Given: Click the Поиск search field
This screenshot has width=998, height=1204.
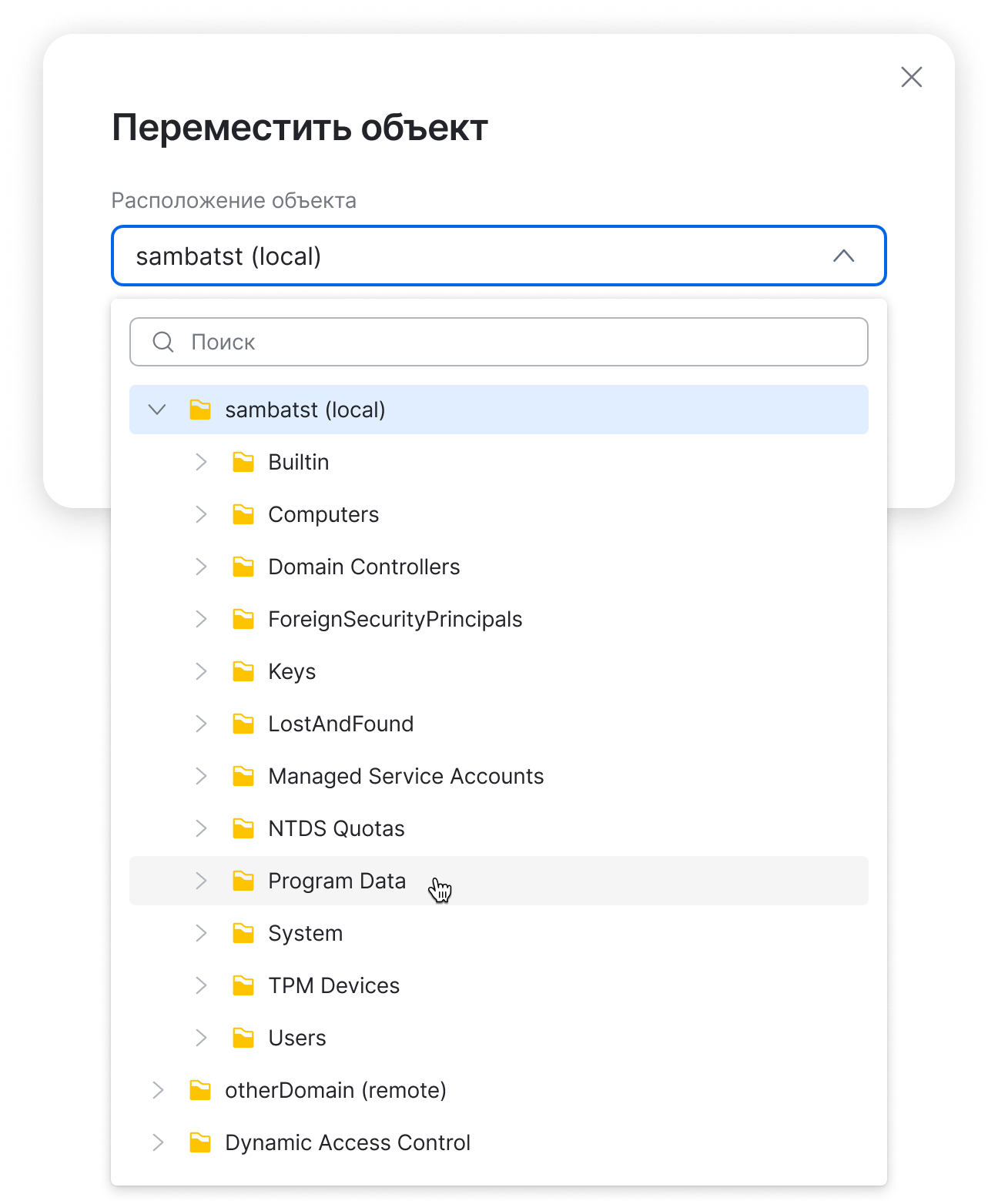Looking at the screenshot, I should 508,342.
